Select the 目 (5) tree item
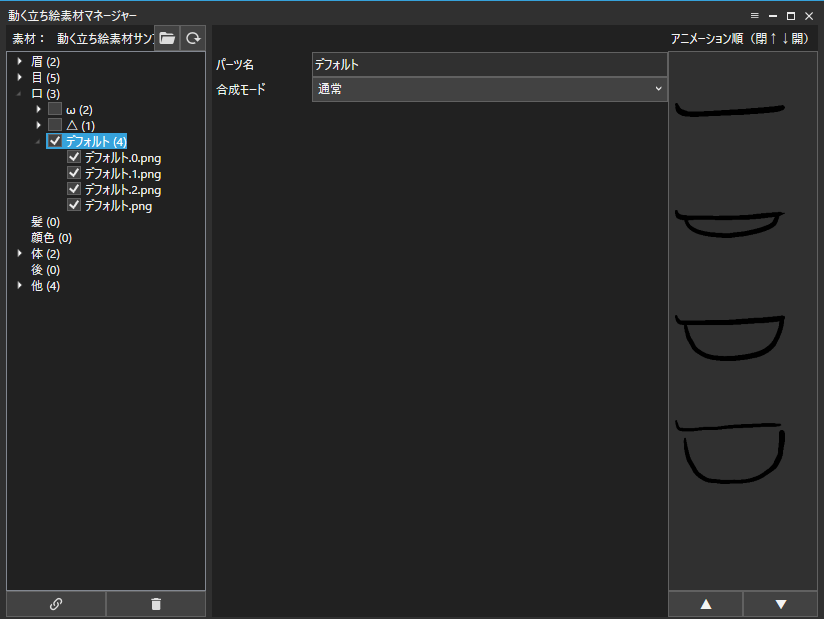The width and height of the screenshot is (824, 619). click(45, 77)
